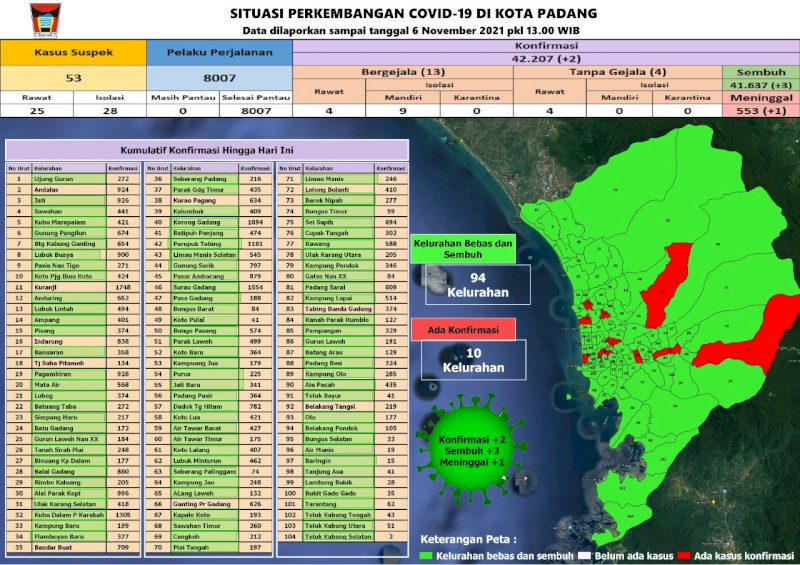Select the Pelaku Perjalanan header
This screenshot has height=565, width=800.
point(219,53)
